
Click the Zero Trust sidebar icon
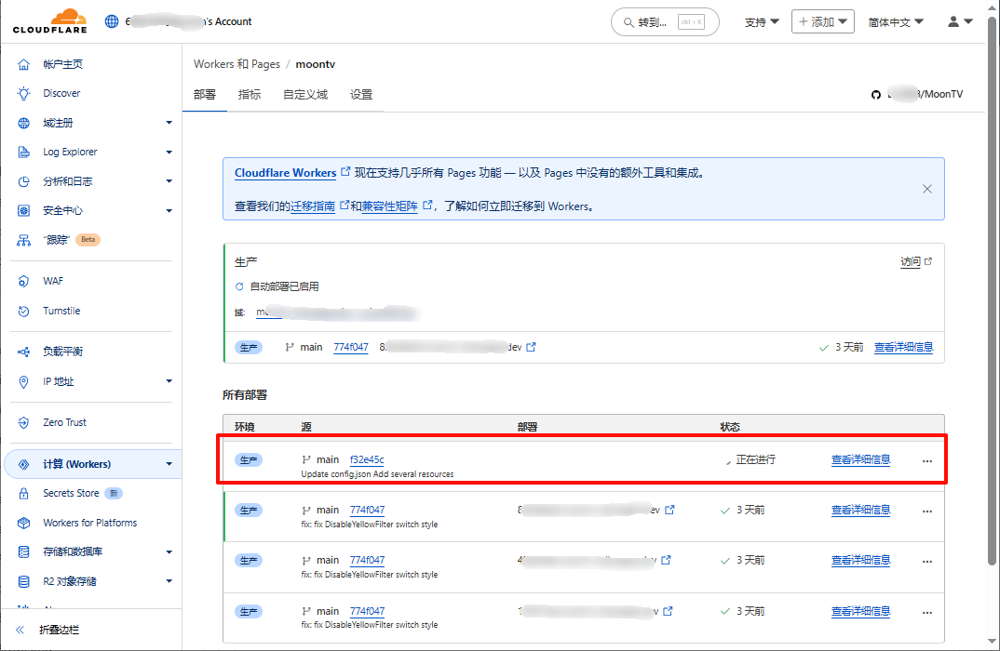(x=23, y=423)
